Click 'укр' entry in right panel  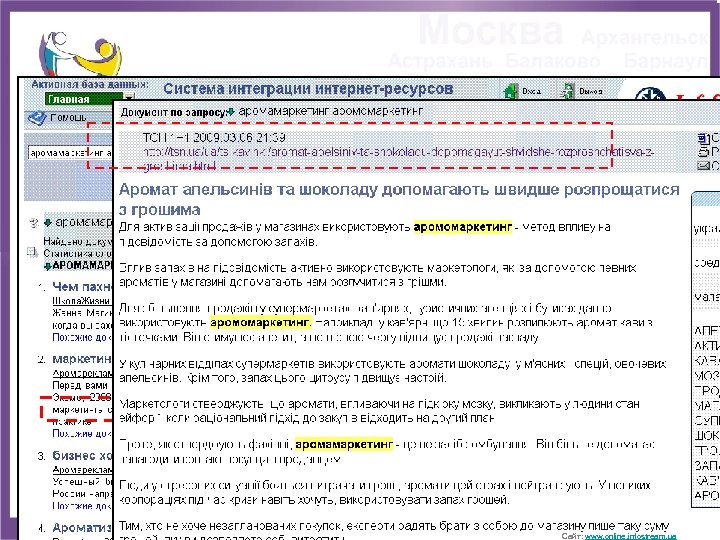pyautogui.click(x=706, y=229)
